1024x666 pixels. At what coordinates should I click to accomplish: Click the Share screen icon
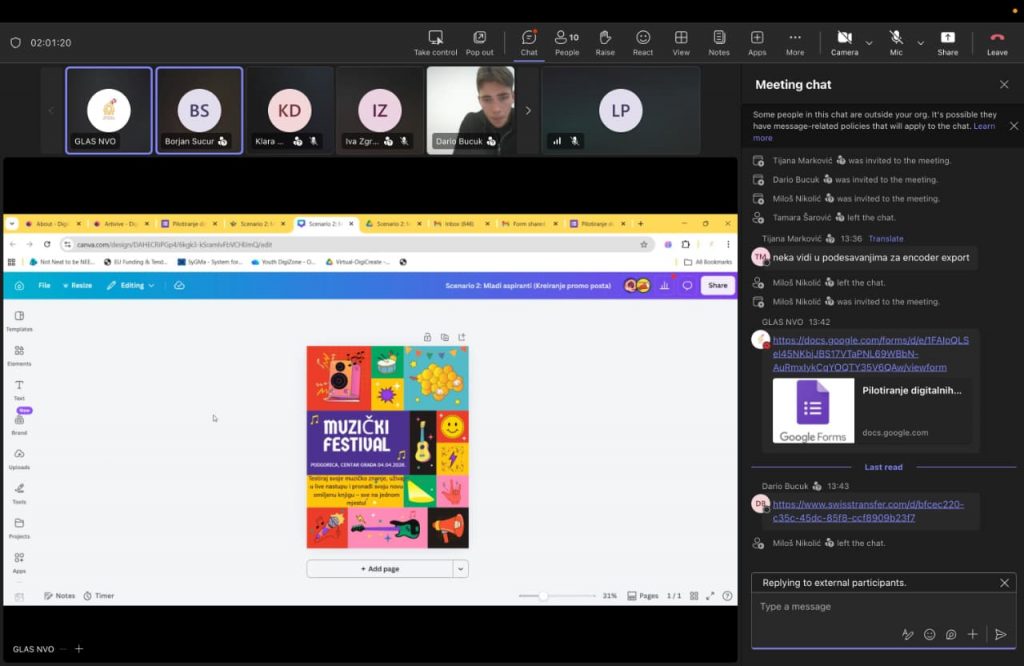click(947, 42)
